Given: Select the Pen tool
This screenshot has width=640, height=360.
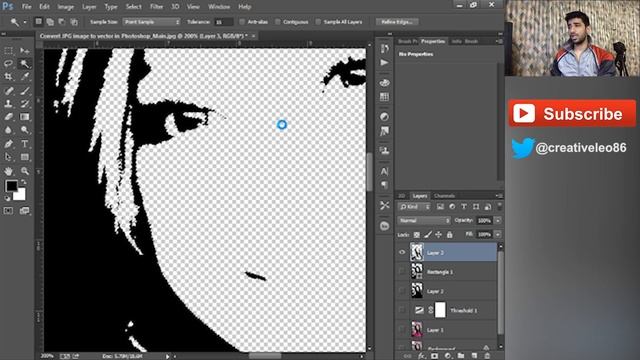Looking at the screenshot, I should [8, 144].
